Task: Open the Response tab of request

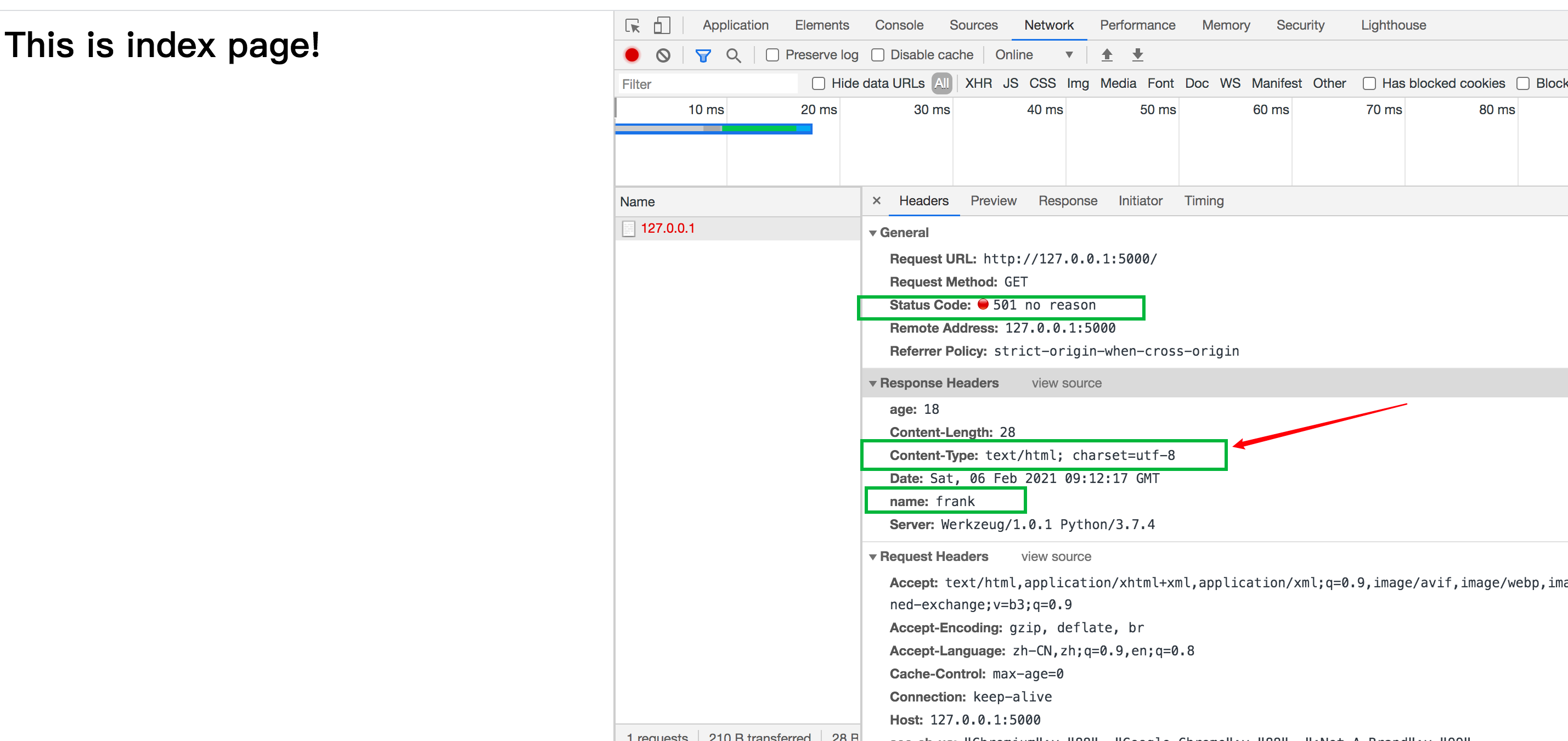Action: pyautogui.click(x=1067, y=201)
